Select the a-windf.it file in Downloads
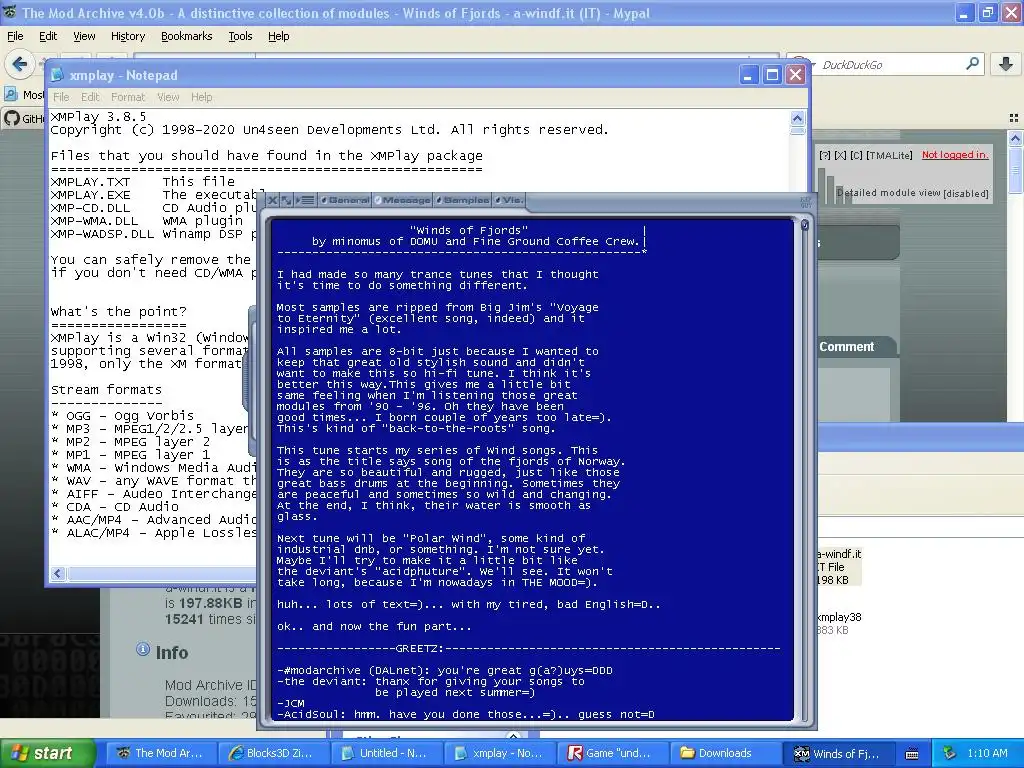Viewport: 1024px width, 768px height. 839,566
